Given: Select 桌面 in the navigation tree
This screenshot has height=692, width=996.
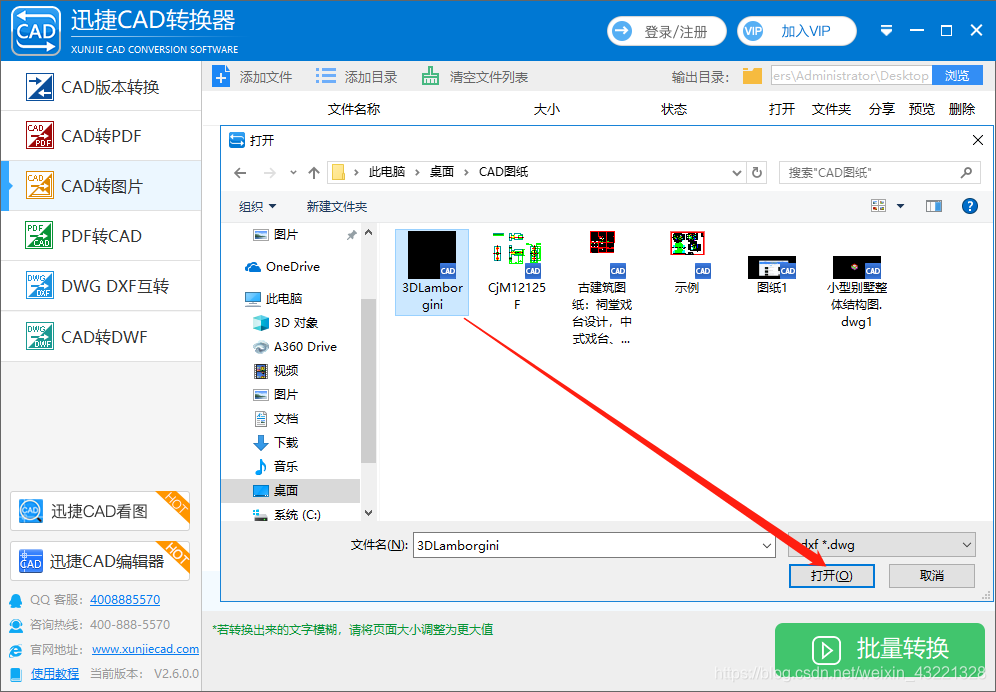Looking at the screenshot, I should [290, 491].
